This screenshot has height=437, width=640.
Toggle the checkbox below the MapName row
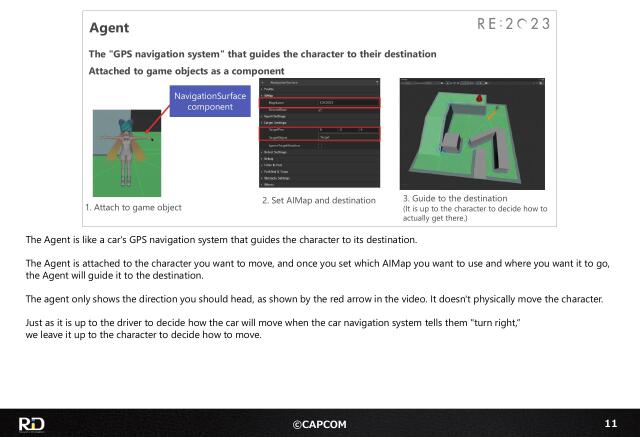(320, 110)
